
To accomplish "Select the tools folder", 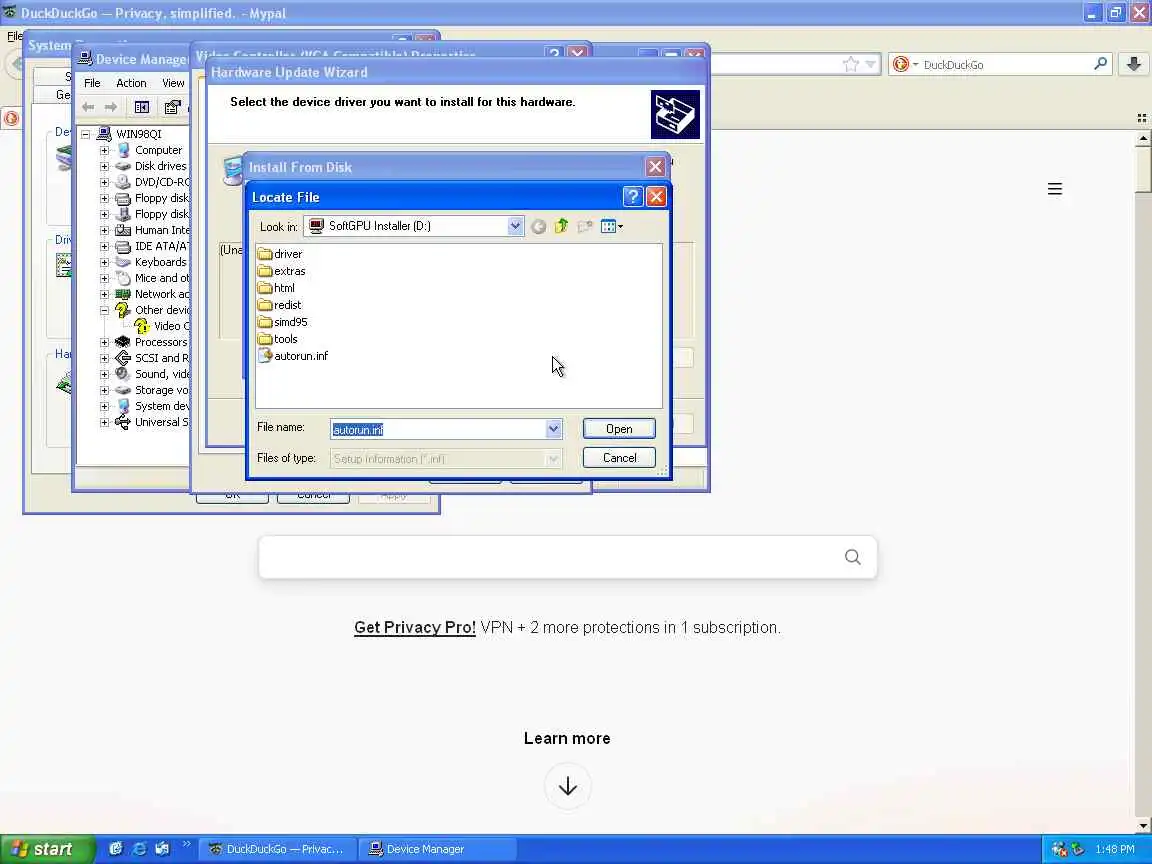I will click(278, 339).
